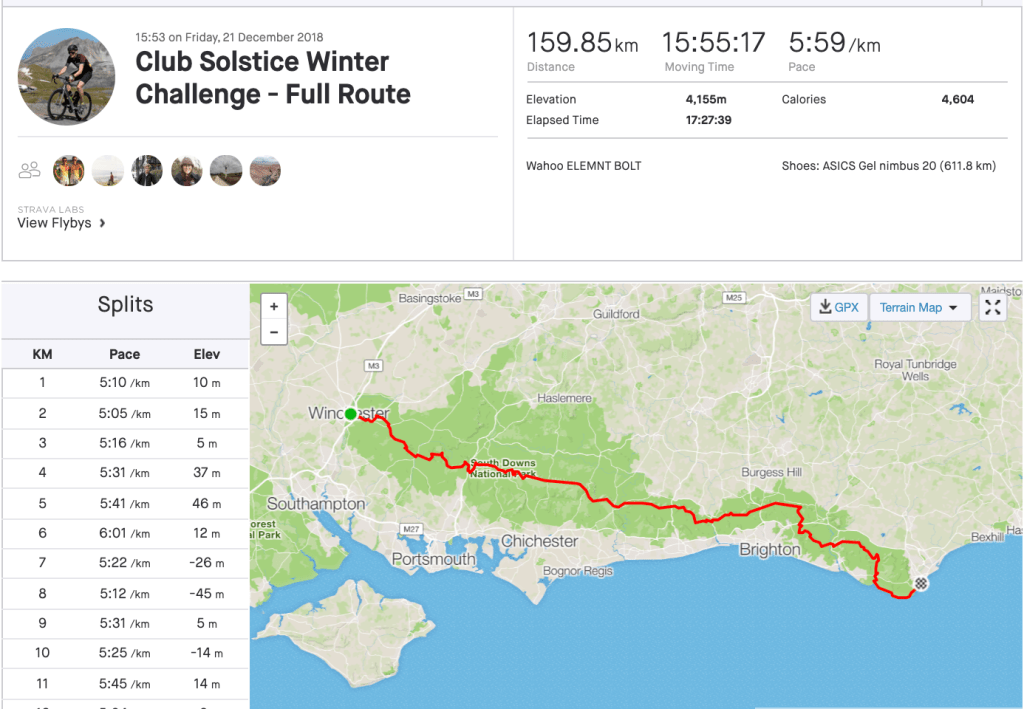Open the sixth participant's avatar
Image resolution: width=1024 pixels, height=709 pixels.
tap(265, 170)
